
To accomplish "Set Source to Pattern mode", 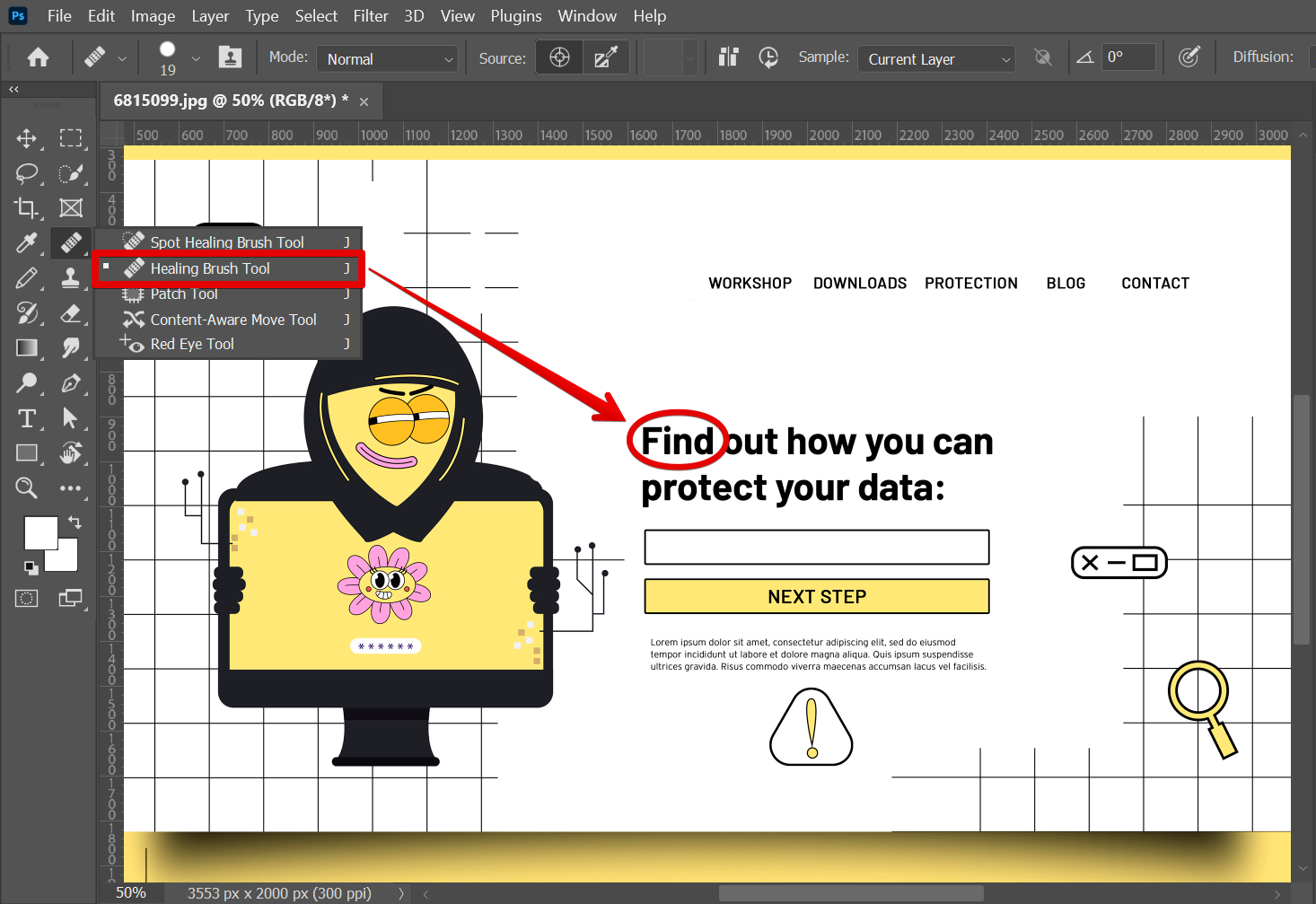I will (605, 58).
